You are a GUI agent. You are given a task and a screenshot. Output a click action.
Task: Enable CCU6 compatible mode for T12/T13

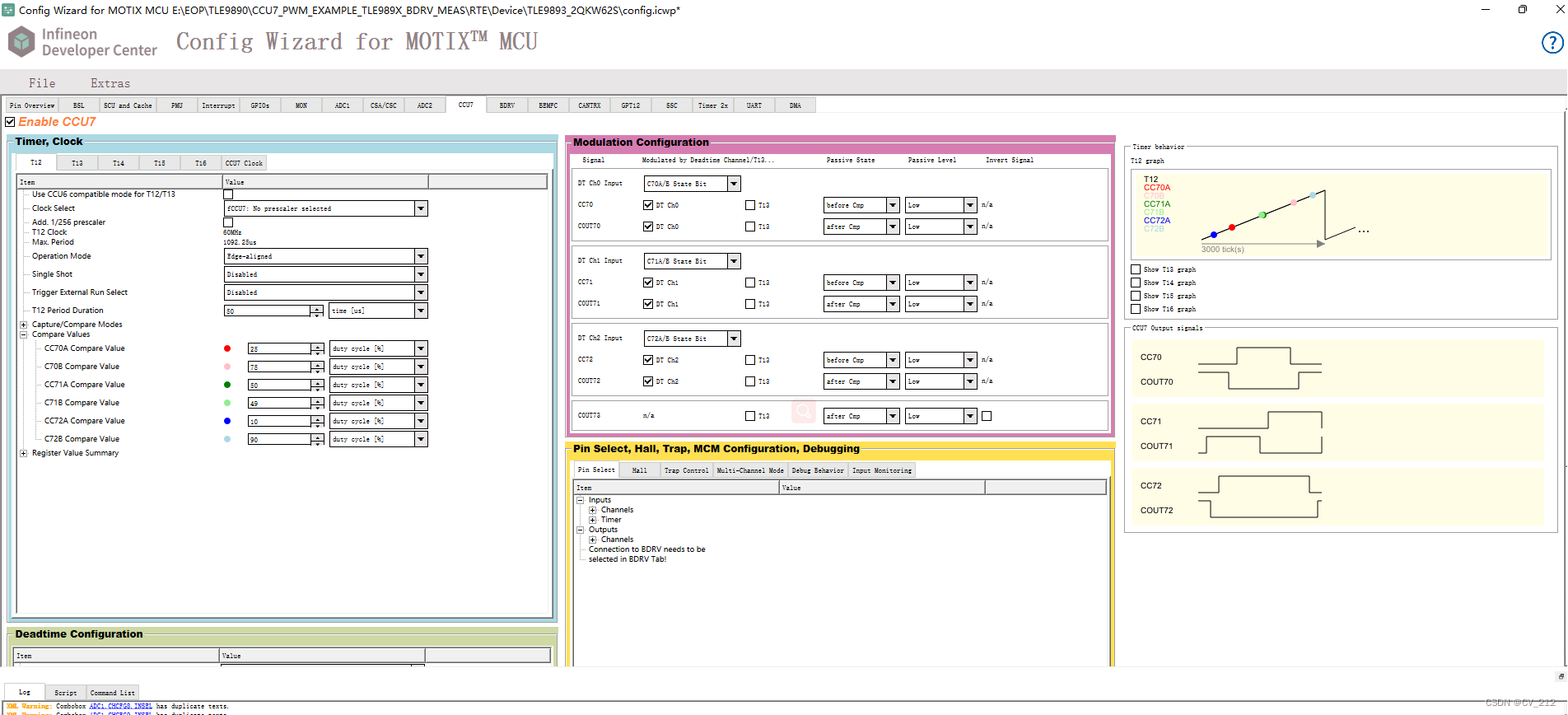pos(228,194)
